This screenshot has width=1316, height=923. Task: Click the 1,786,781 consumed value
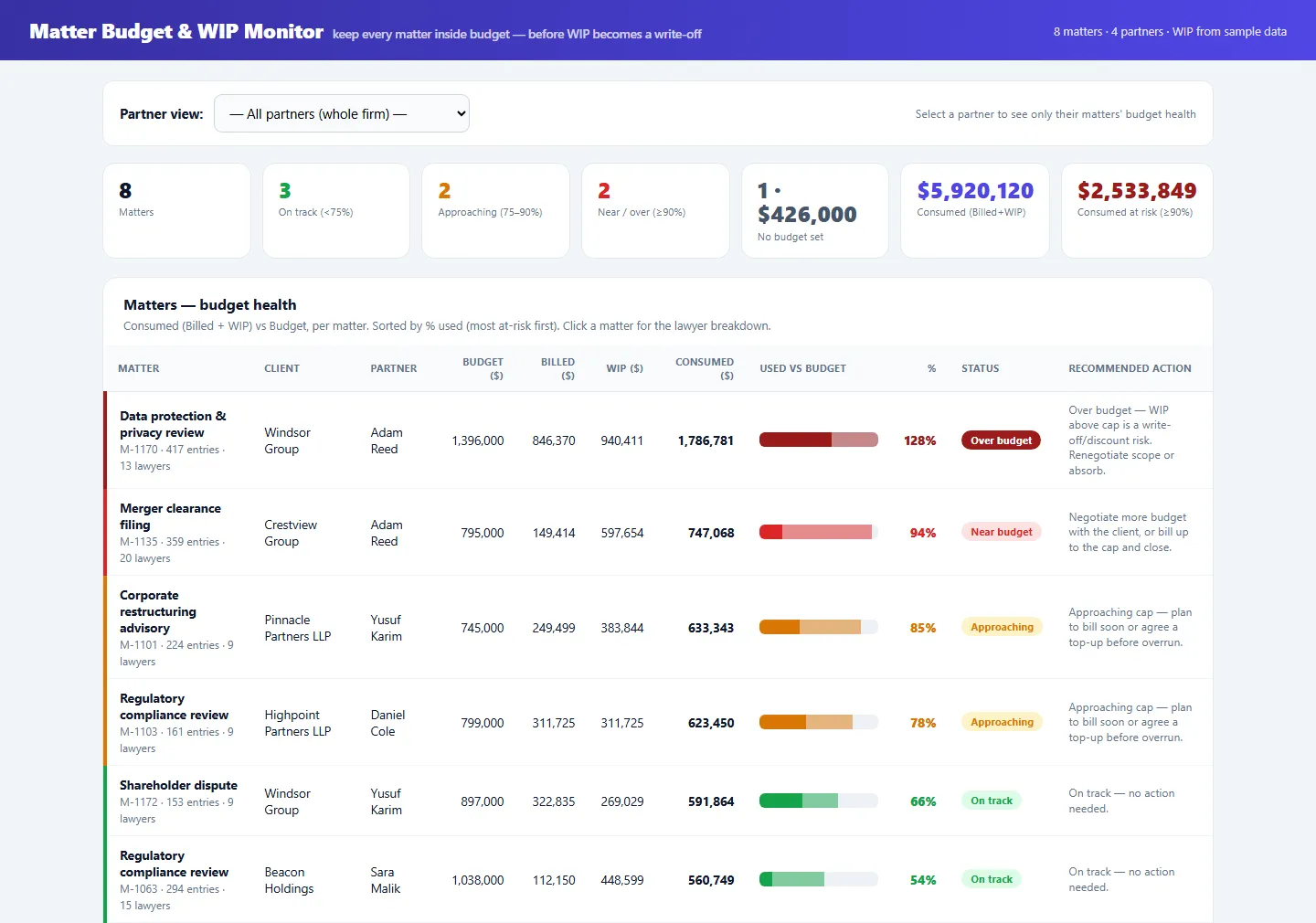coord(706,440)
